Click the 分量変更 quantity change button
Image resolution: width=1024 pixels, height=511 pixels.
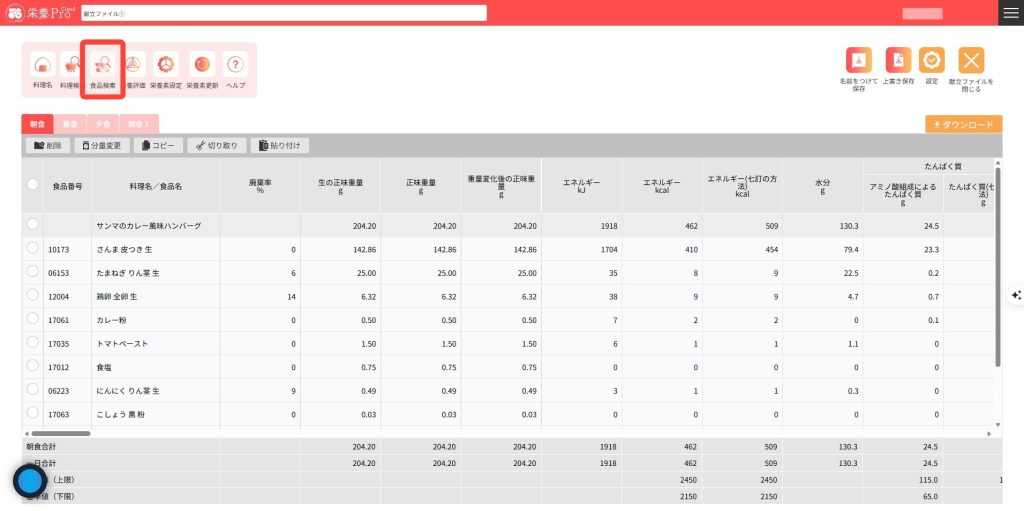point(101,146)
